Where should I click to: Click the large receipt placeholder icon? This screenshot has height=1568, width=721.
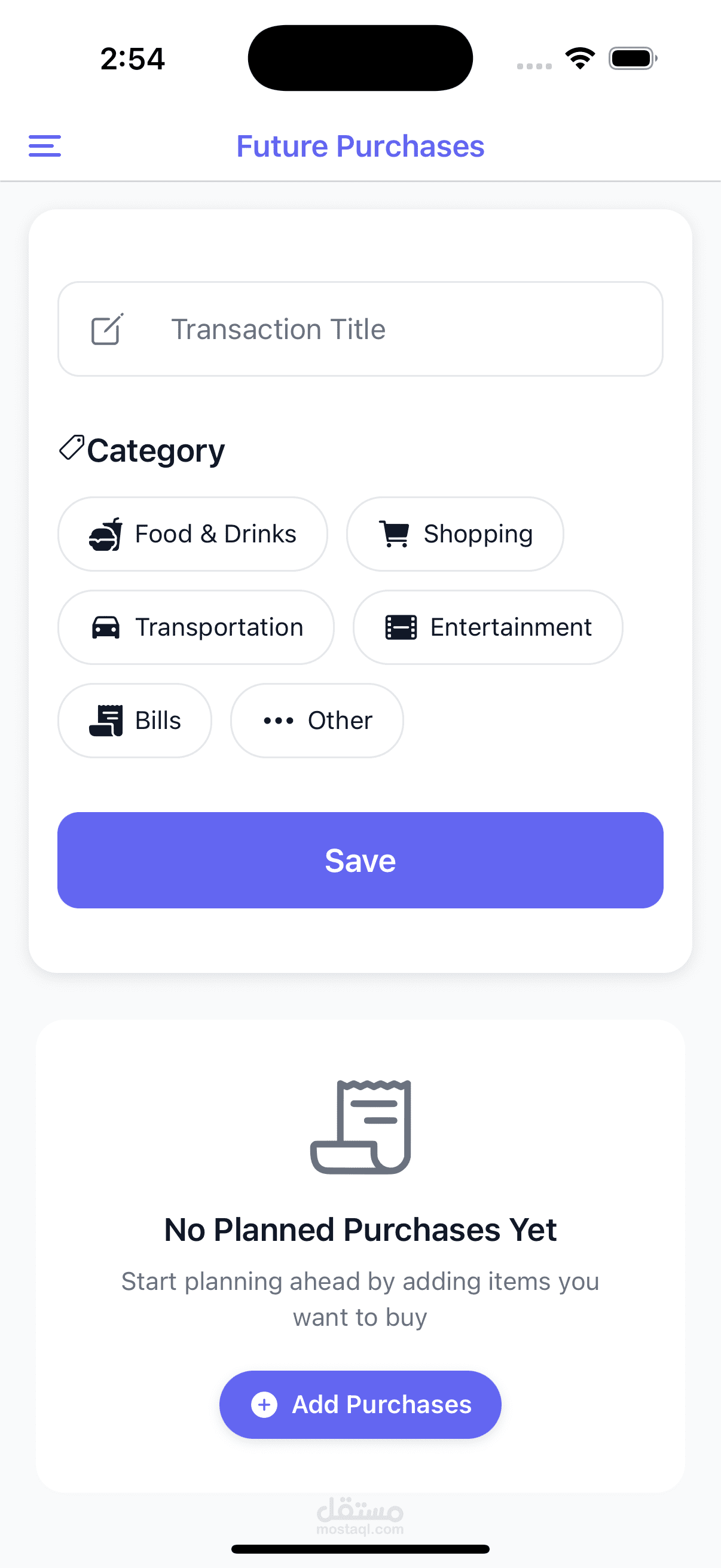361,1127
